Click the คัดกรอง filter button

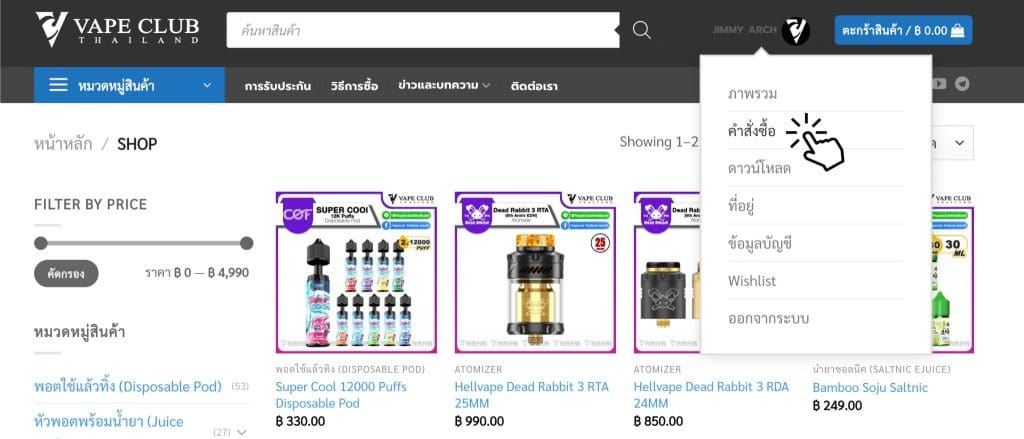pos(66,274)
